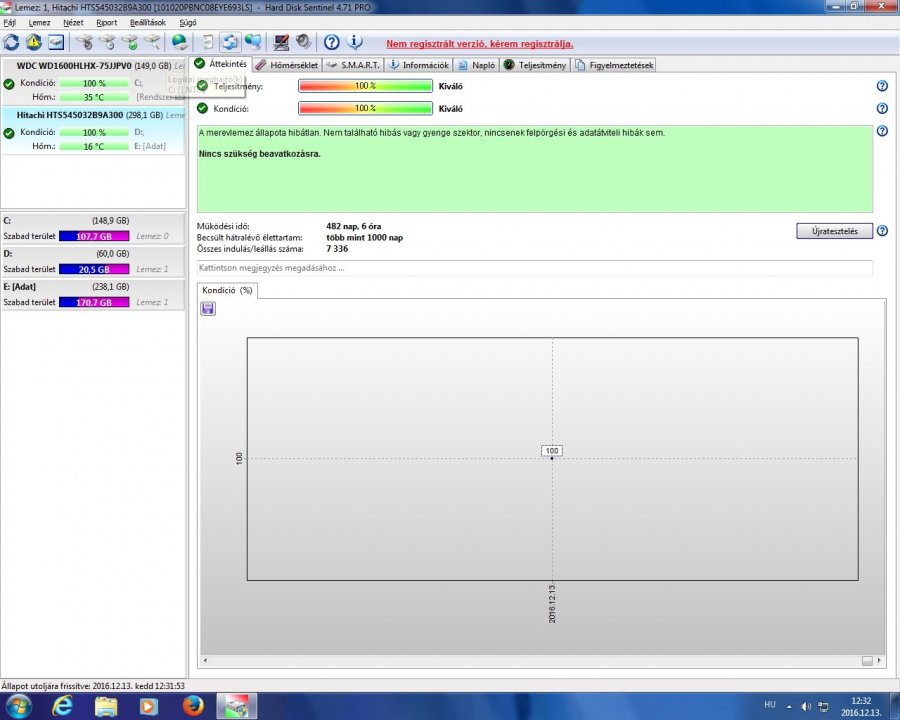
Task: Open the Beállítások menu
Action: click(148, 22)
